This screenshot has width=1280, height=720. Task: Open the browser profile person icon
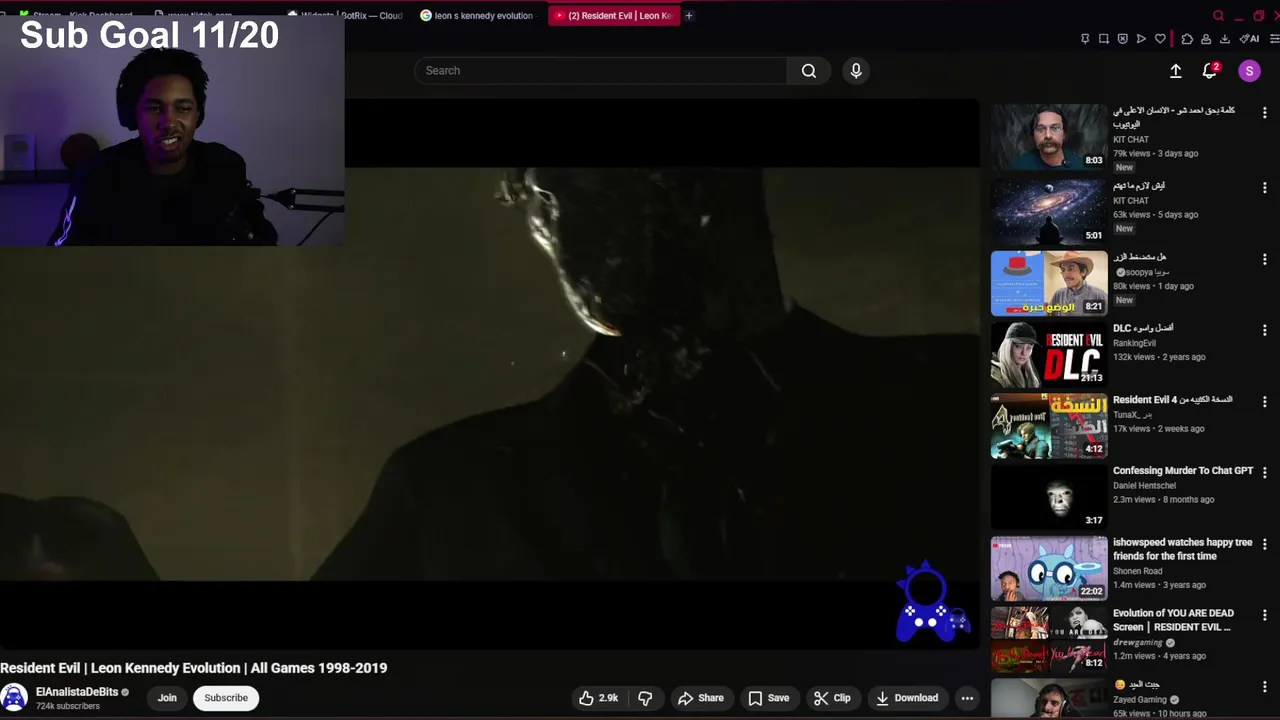pyautogui.click(x=1206, y=39)
